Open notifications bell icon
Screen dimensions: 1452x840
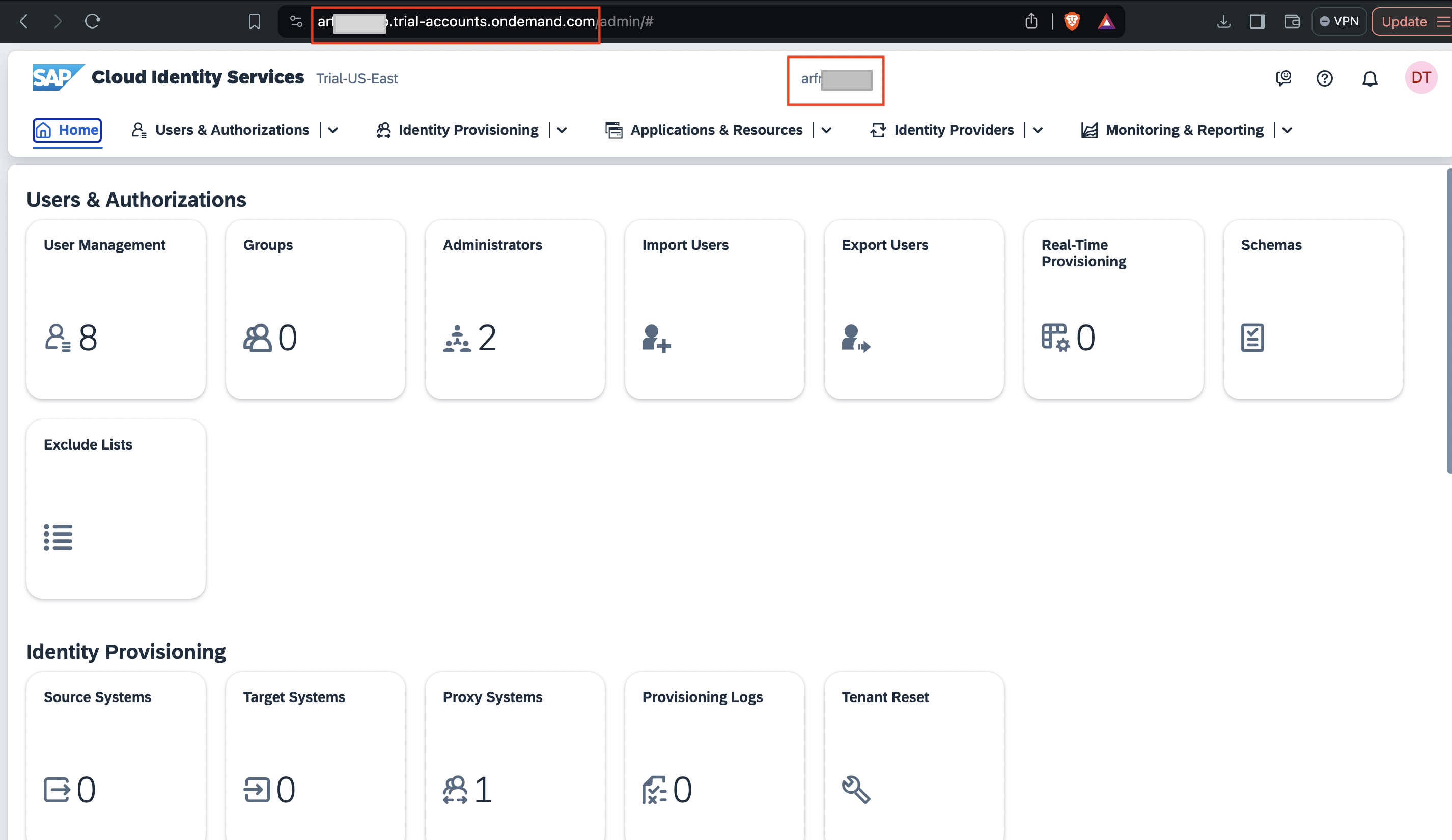1370,78
